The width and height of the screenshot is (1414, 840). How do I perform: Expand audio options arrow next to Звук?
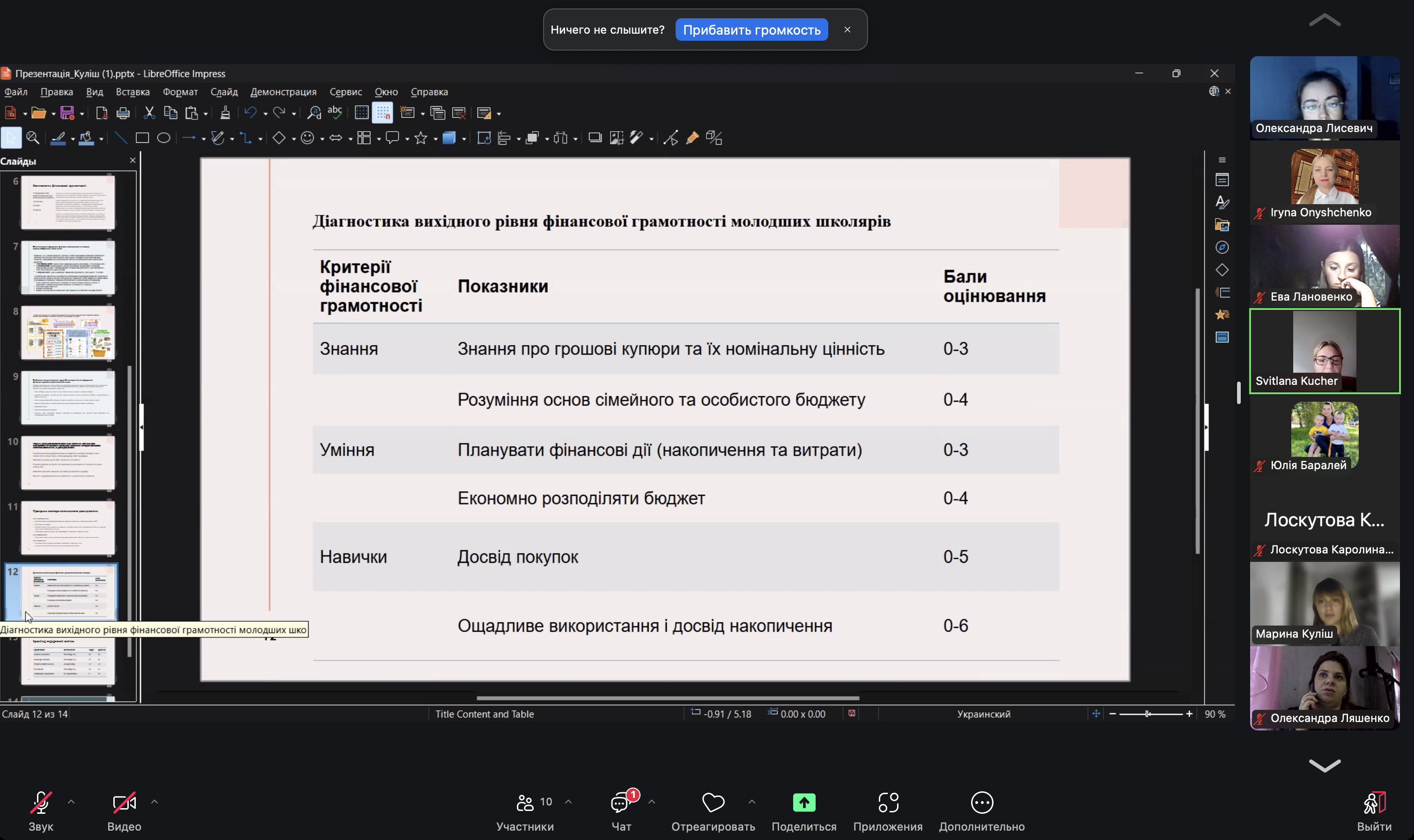click(71, 802)
